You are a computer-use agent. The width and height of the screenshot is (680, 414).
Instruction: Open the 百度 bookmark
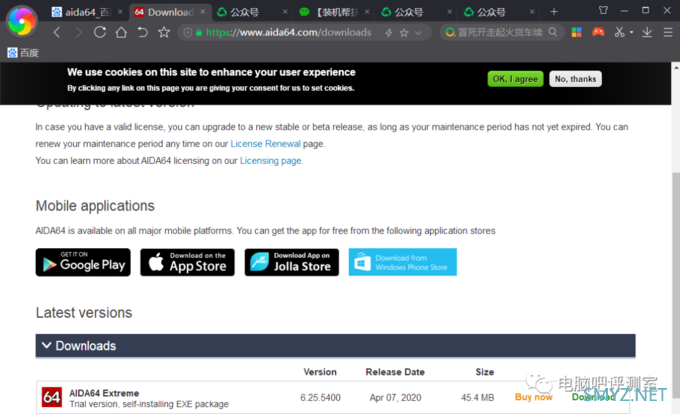(x=23, y=53)
